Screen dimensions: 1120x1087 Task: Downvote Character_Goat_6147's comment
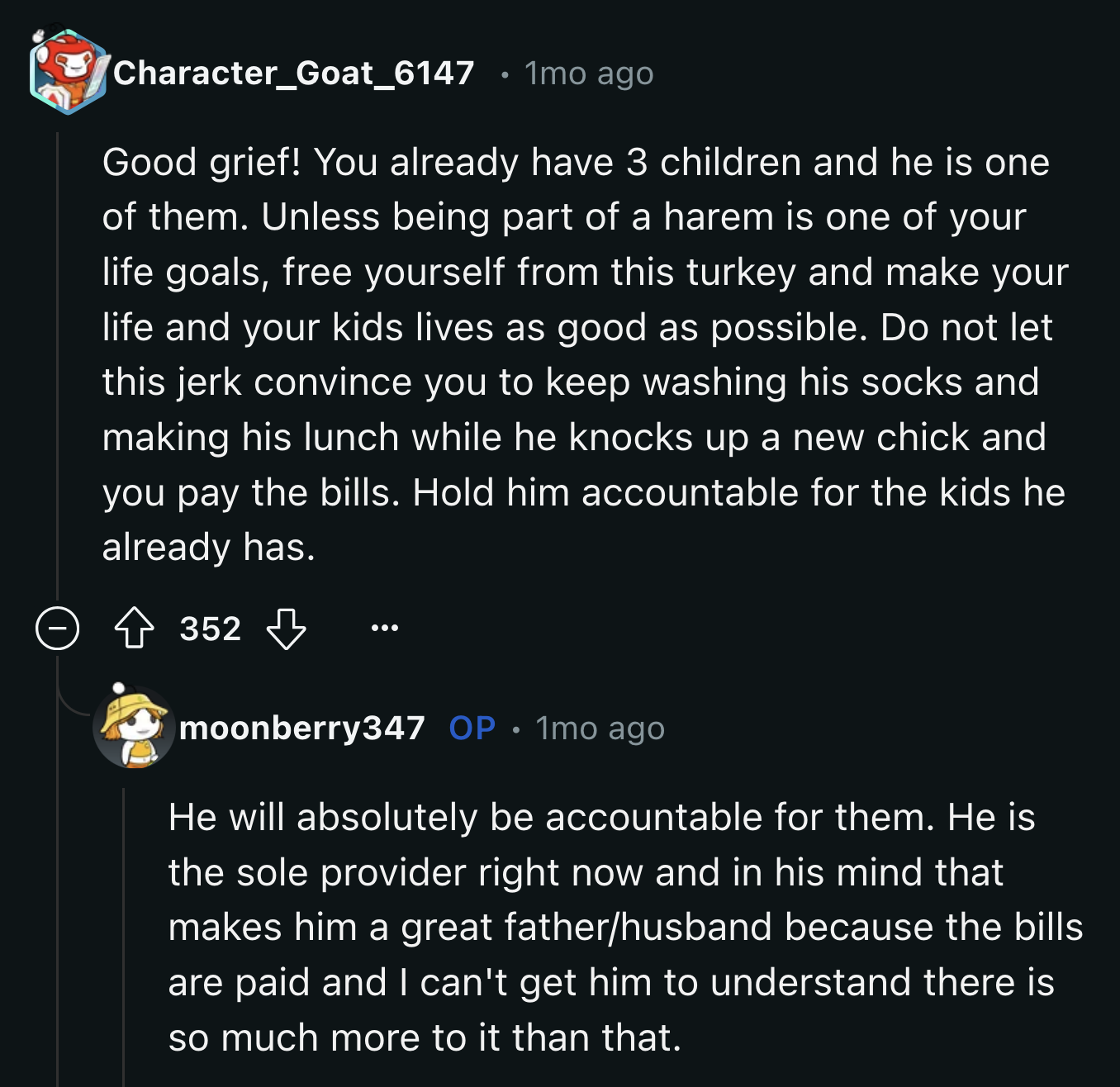coord(286,629)
